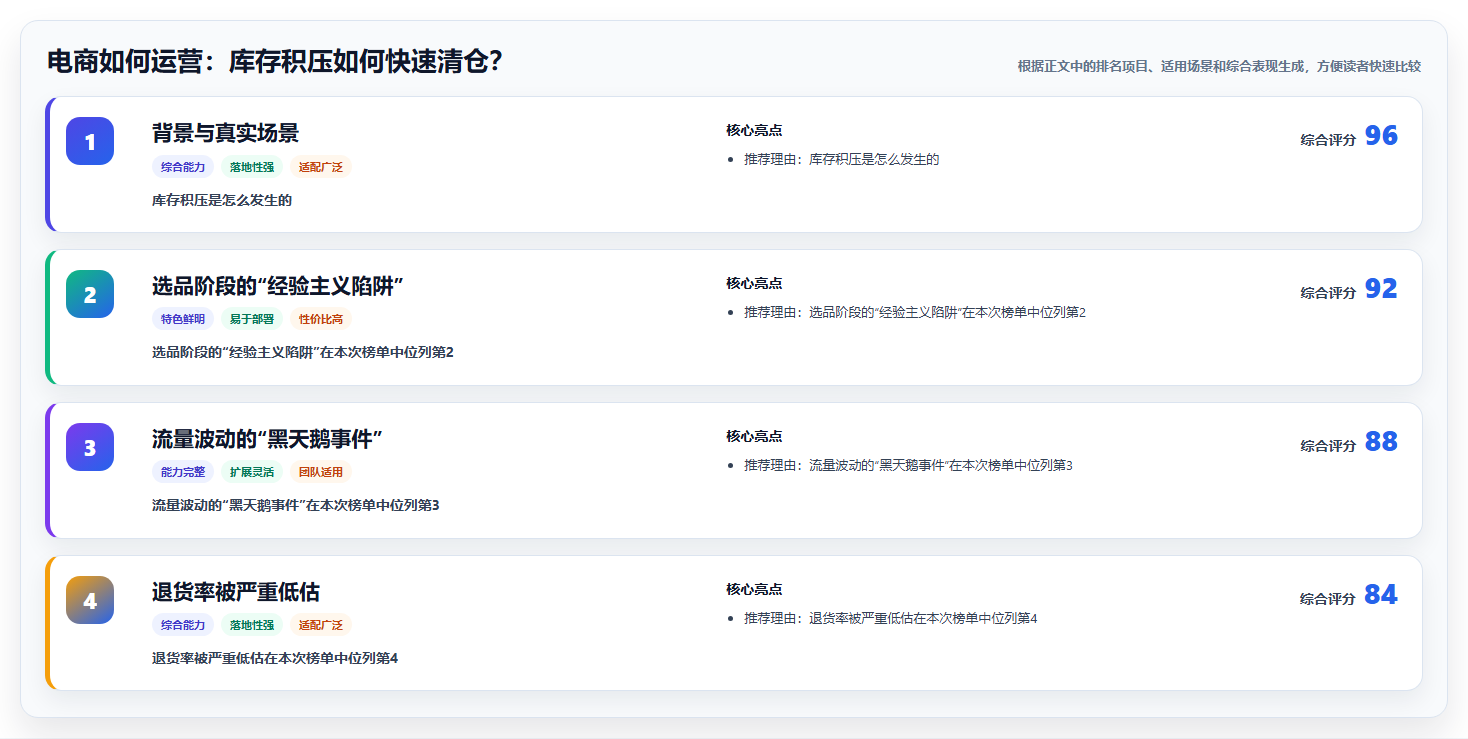Click 综合评分 label beside 96
The height and width of the screenshot is (739, 1468).
point(1328,140)
